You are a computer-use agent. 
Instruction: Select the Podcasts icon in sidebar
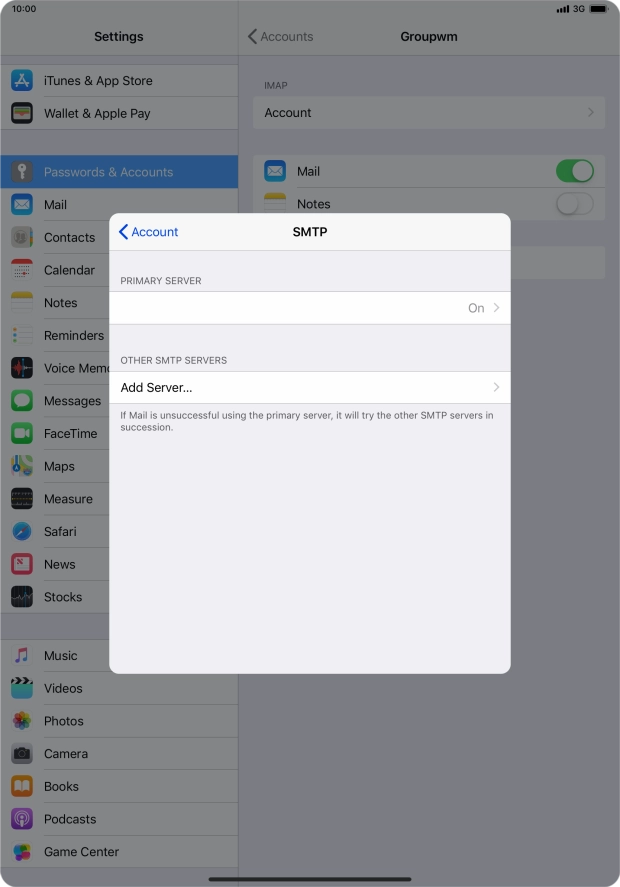click(x=22, y=819)
